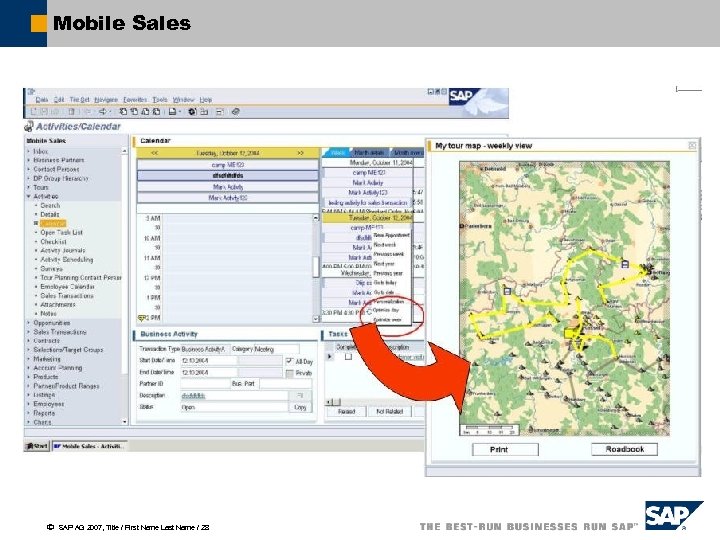Switch to the Week tab
This screenshot has width=720, height=540.
tap(338, 152)
